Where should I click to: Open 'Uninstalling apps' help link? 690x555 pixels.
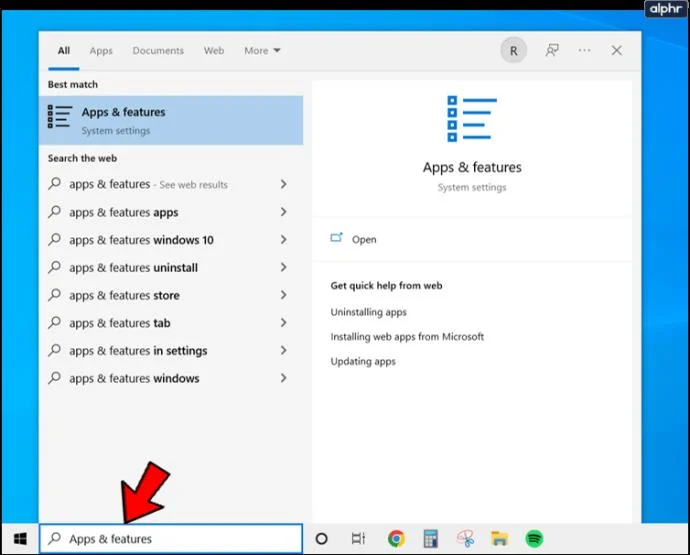368,312
